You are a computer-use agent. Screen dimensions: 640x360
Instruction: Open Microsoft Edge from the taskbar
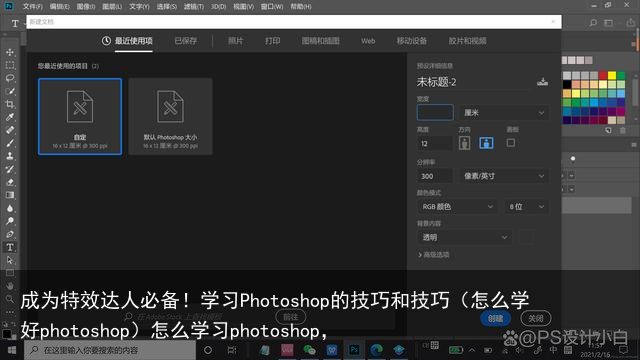376,350
